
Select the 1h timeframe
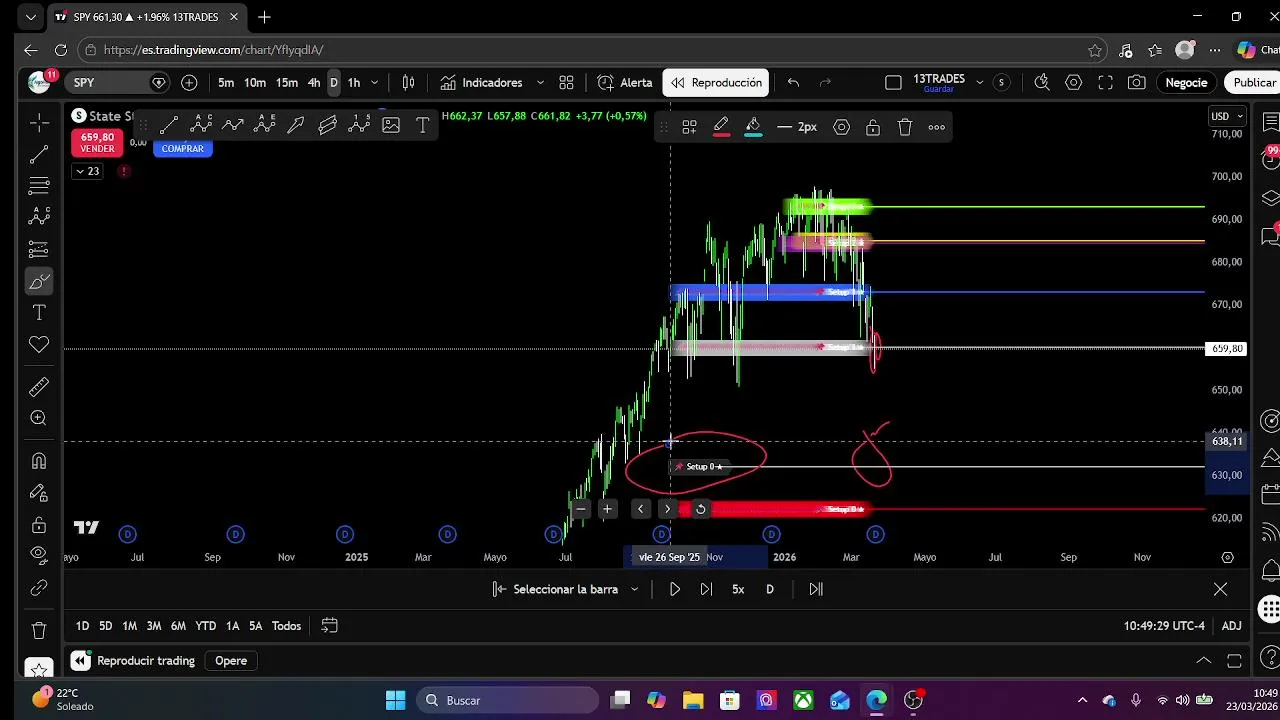click(354, 83)
